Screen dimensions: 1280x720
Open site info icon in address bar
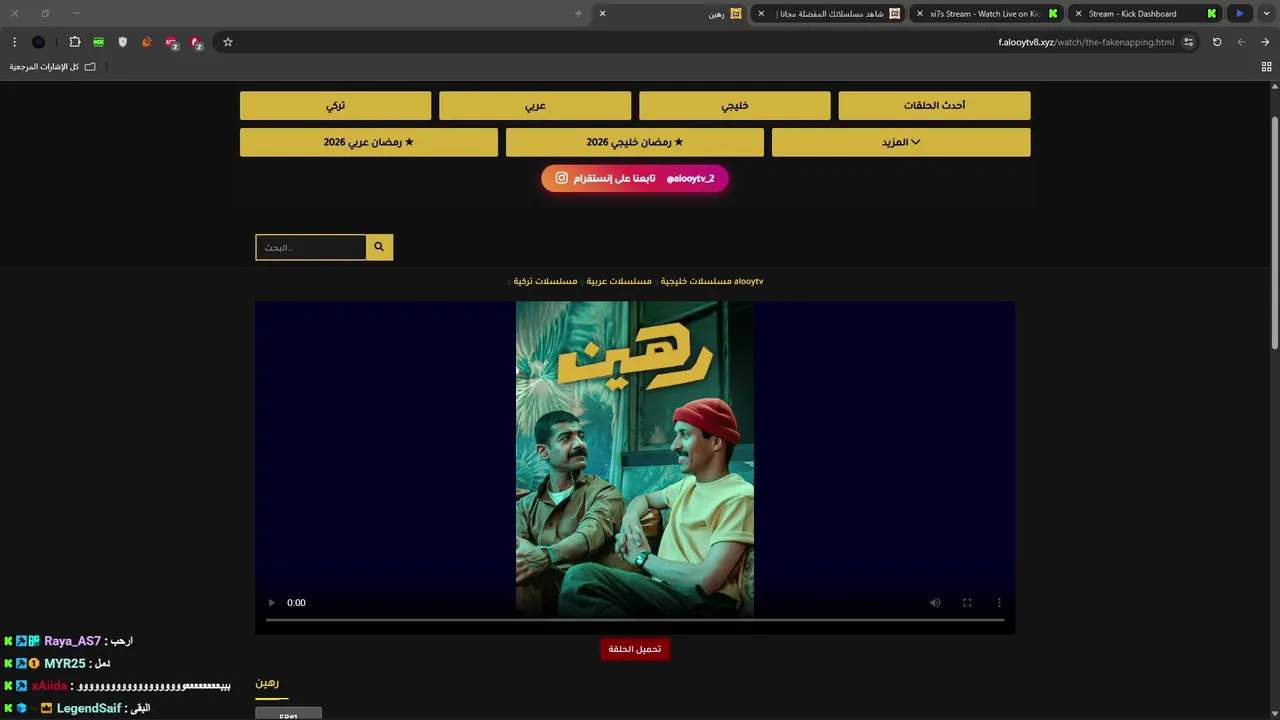coord(1188,42)
